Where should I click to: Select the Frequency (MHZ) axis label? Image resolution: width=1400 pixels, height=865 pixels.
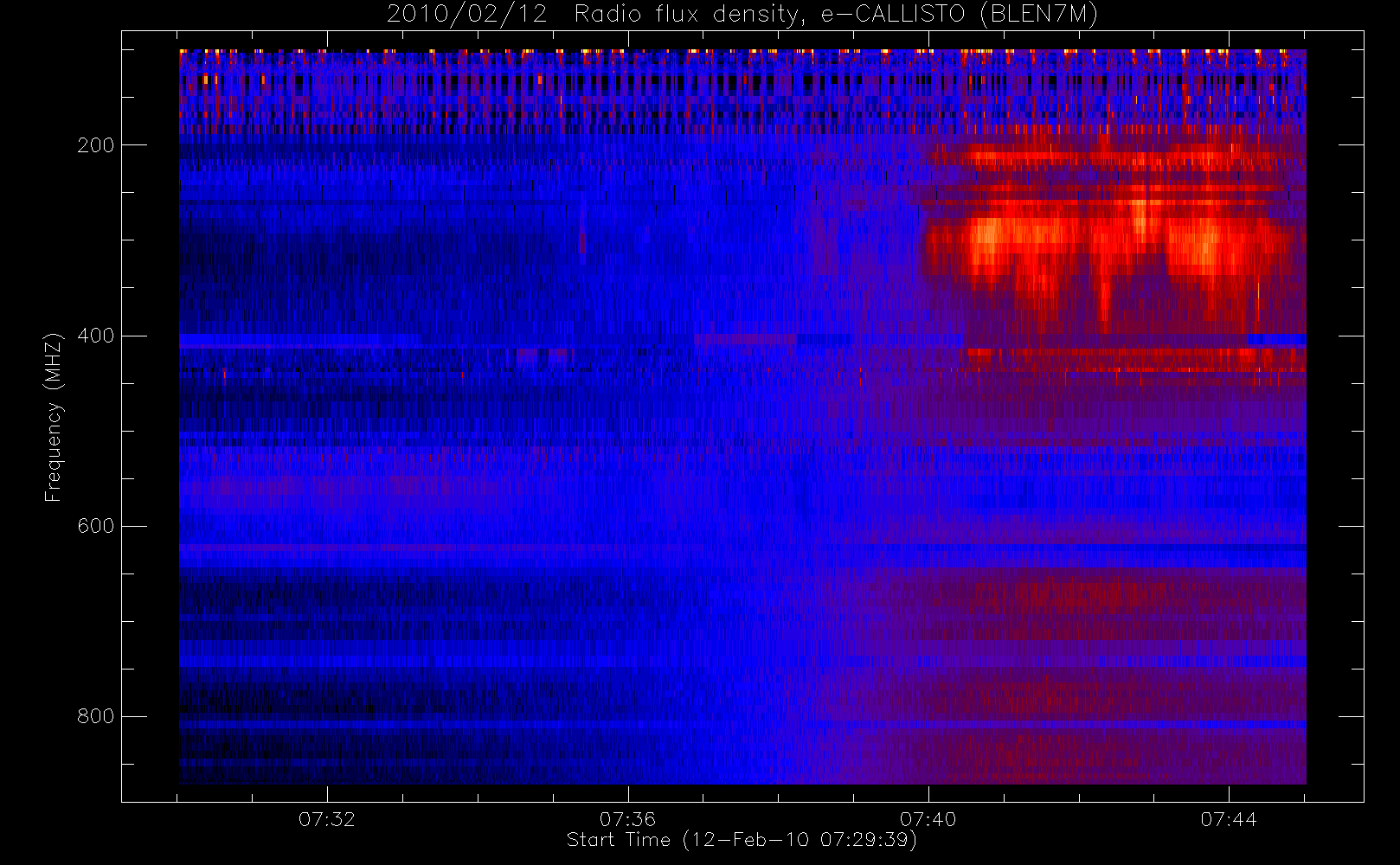(x=54, y=417)
